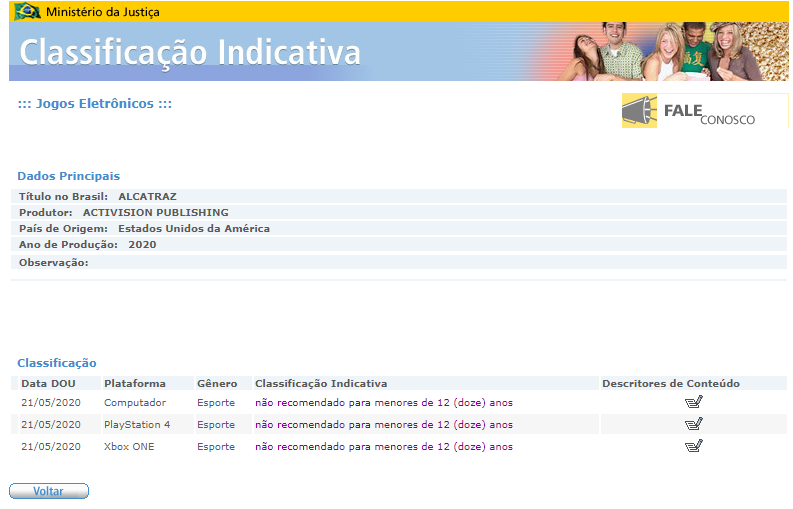Click Computador rating 'não recomendado para menores de 12'

pos(384,403)
